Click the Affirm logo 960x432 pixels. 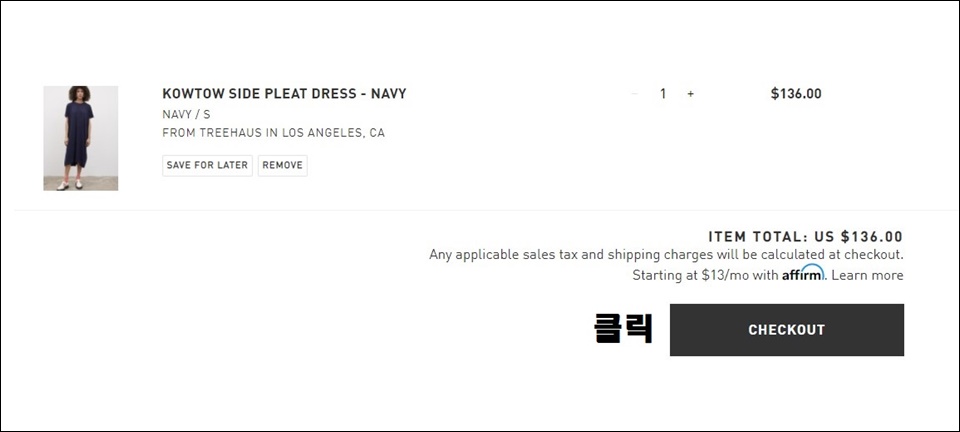(803, 274)
